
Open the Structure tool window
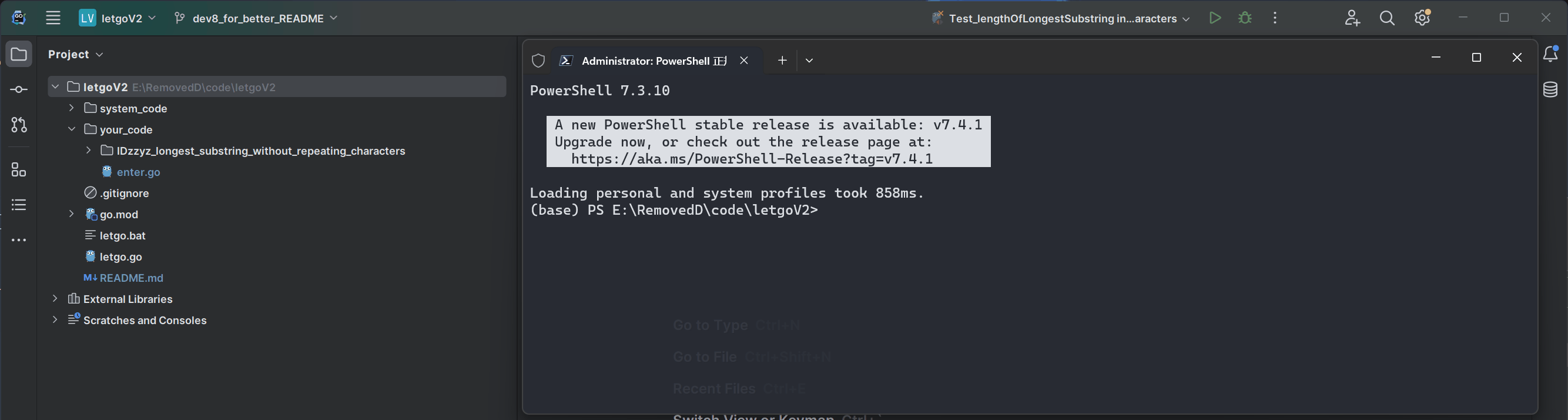coord(19,169)
